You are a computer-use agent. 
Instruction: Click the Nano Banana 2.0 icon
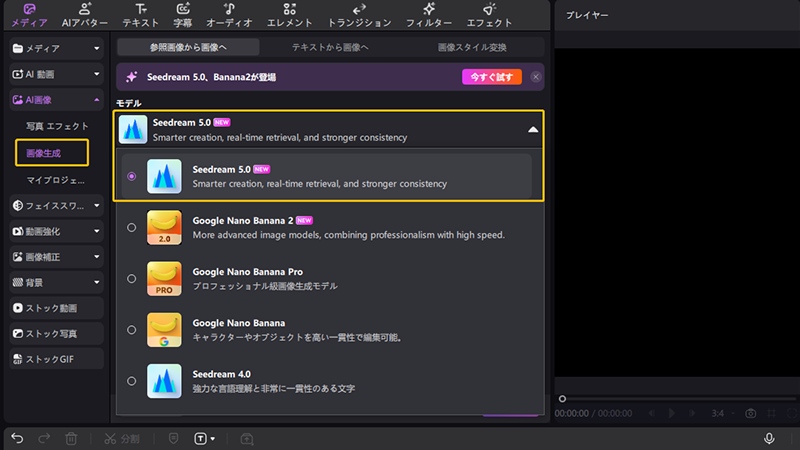tap(164, 228)
